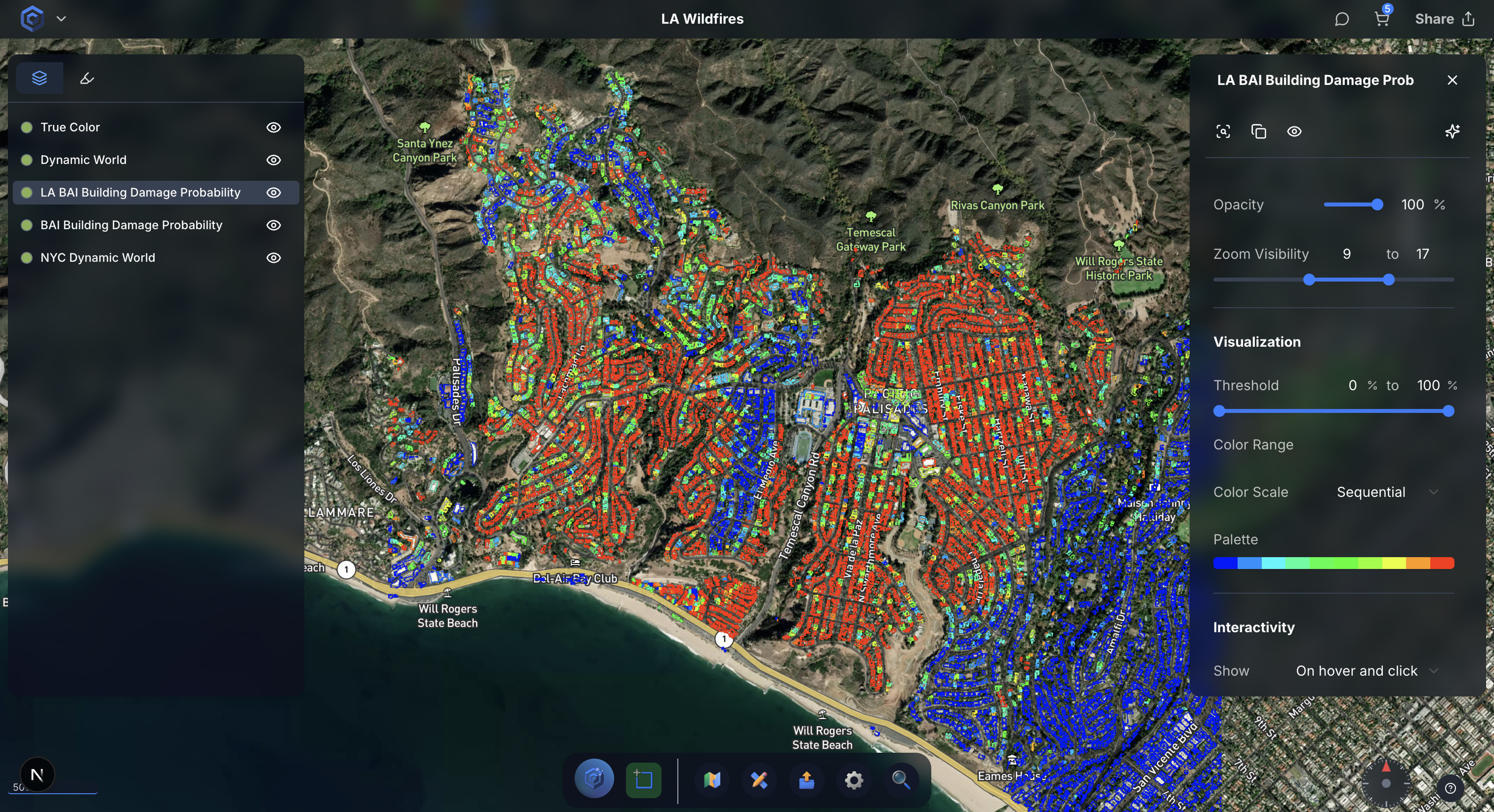1494x812 pixels.
Task: Open the map basemap tool
Action: point(712,779)
